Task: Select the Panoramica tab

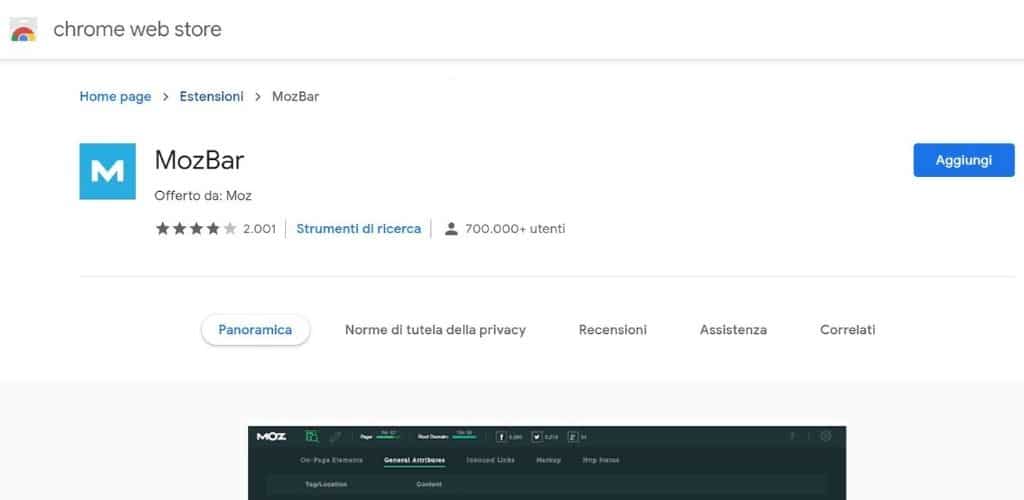Action: point(256,330)
